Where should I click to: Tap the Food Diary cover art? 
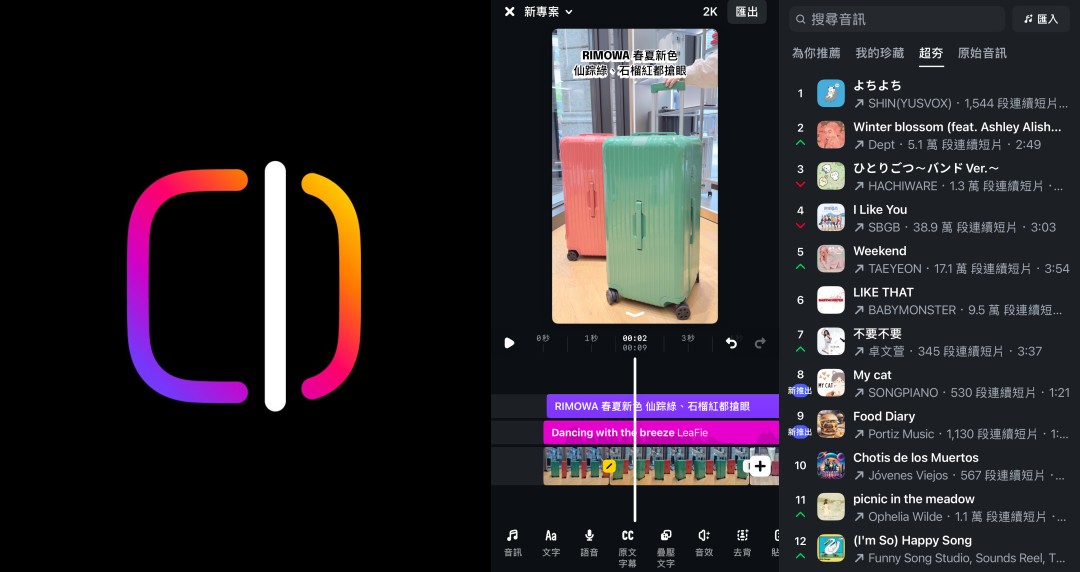[x=831, y=424]
